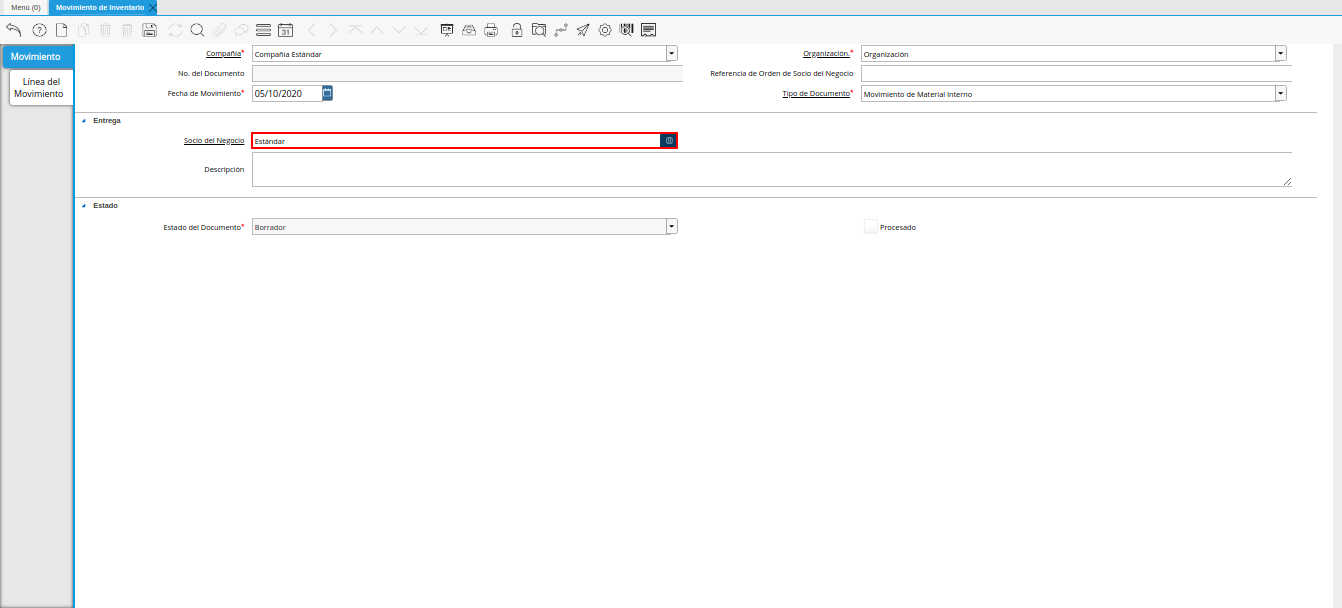Open the report presentation board icon
Viewport: 1342px width, 608px height.
point(447,30)
